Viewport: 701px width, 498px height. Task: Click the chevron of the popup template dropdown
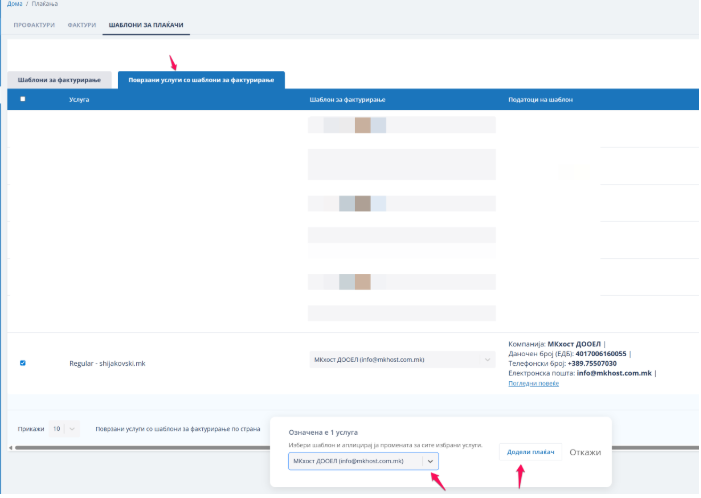[x=430, y=460]
